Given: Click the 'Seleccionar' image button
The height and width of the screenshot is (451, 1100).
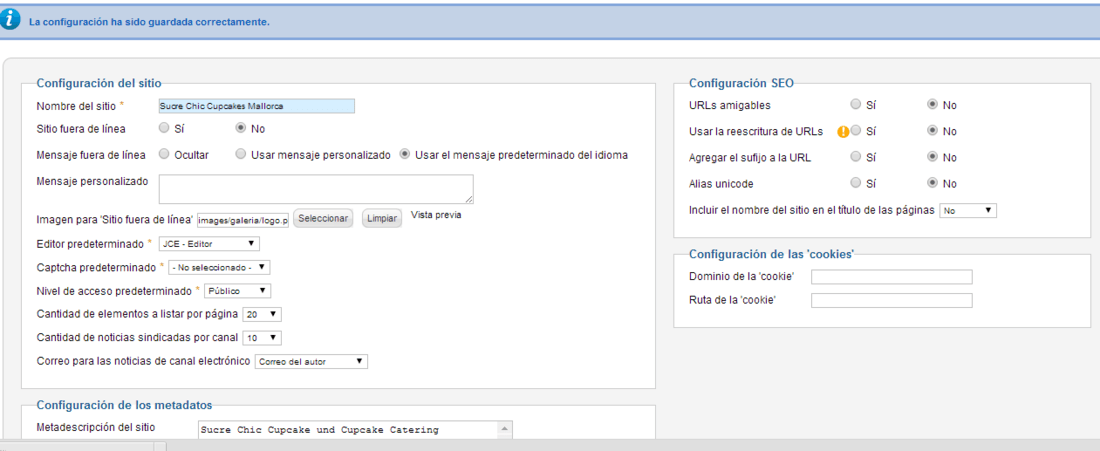Looking at the screenshot, I should point(323,218).
